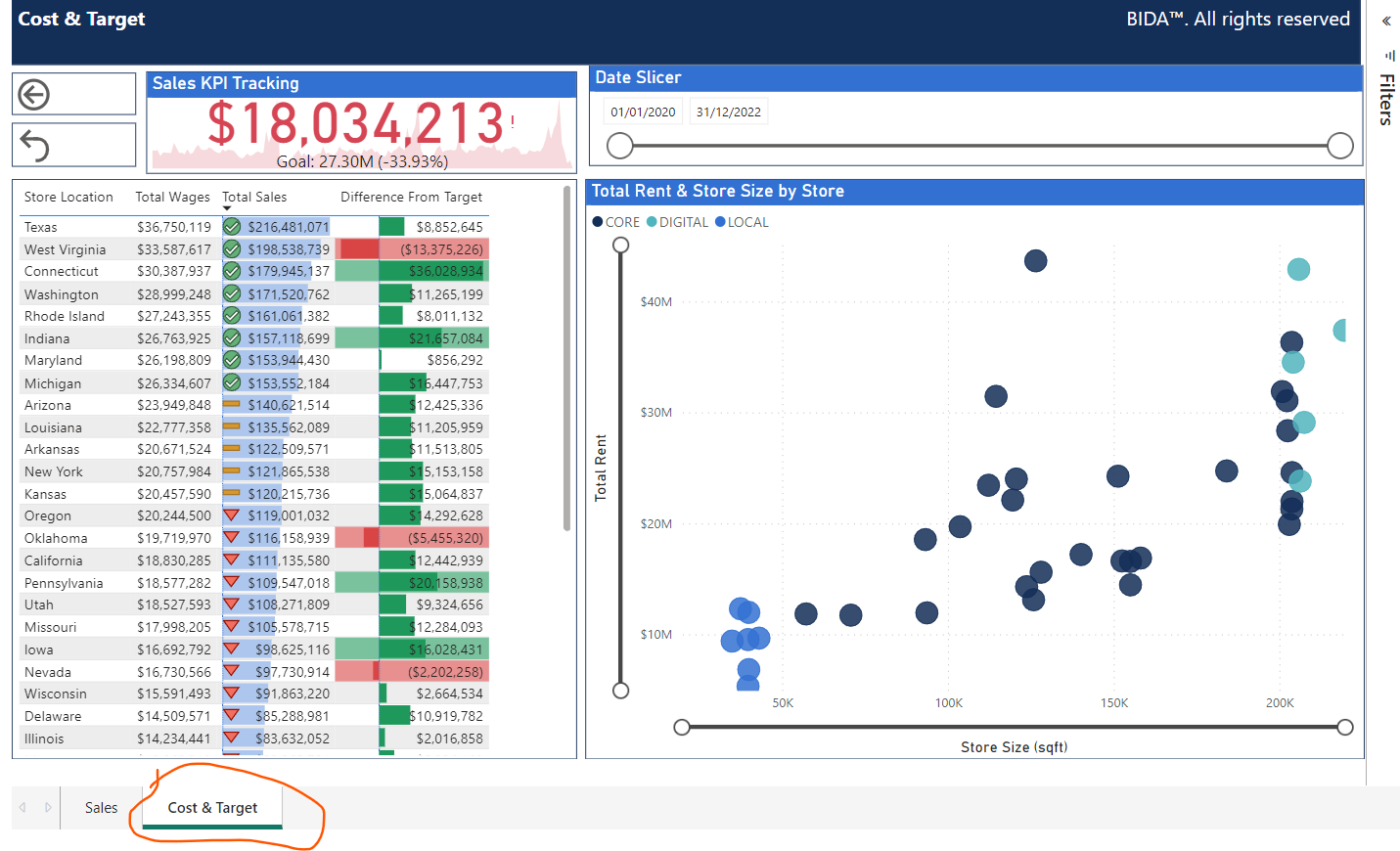The width and height of the screenshot is (1400, 851).
Task: Select the Cost & Target tab
Action: (x=212, y=808)
